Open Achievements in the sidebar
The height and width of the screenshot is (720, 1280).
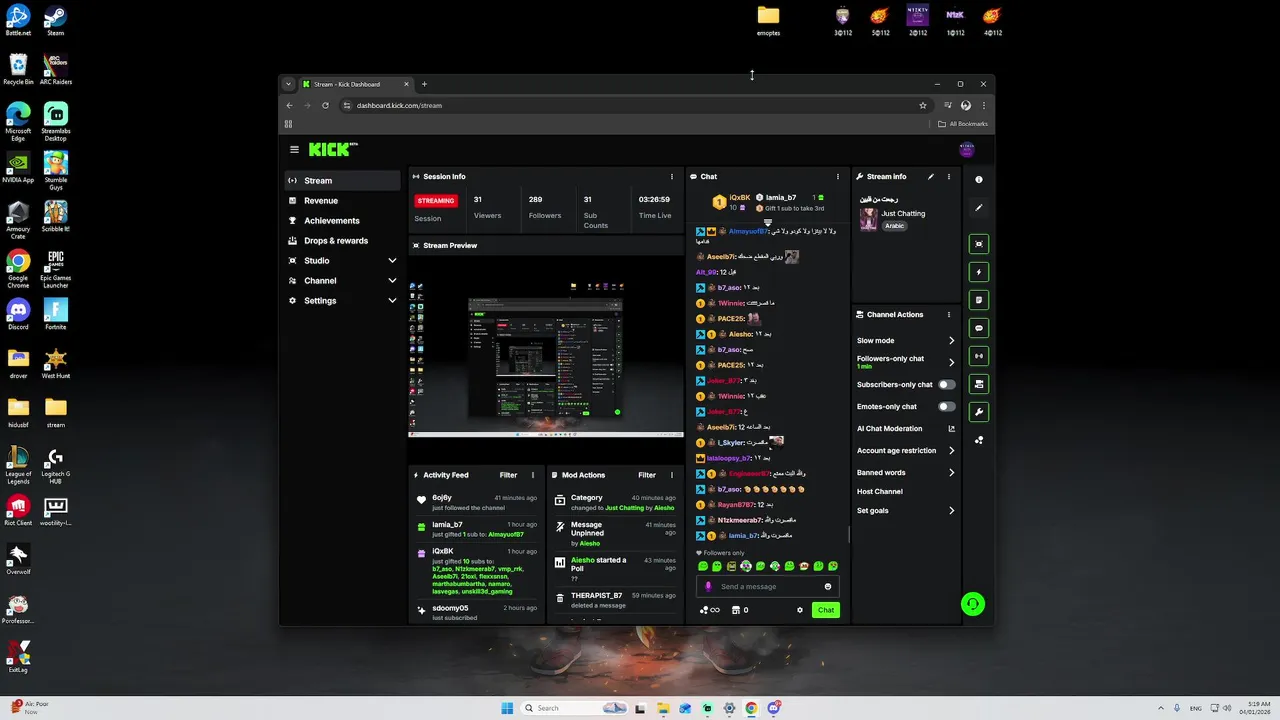(x=343, y=221)
